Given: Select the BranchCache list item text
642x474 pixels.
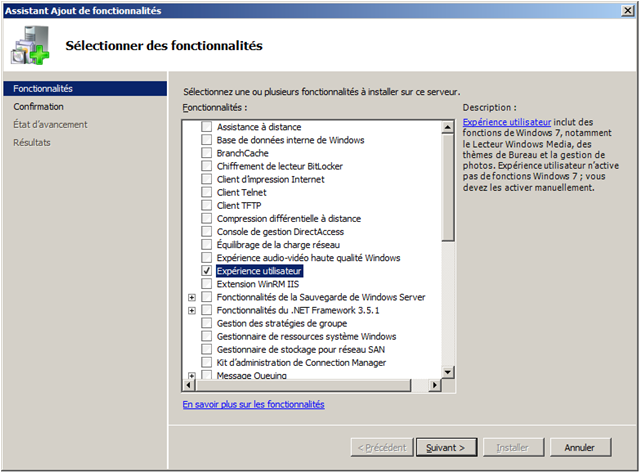Looking at the screenshot, I should pos(242,153).
